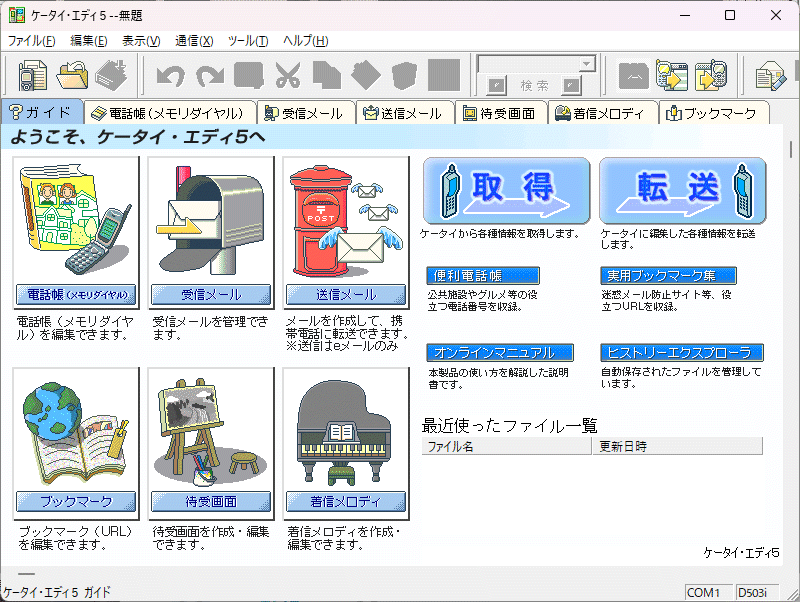Viewport: 800px width, 602px height.
Task: Click the undo arrow icon
Action: [171, 76]
